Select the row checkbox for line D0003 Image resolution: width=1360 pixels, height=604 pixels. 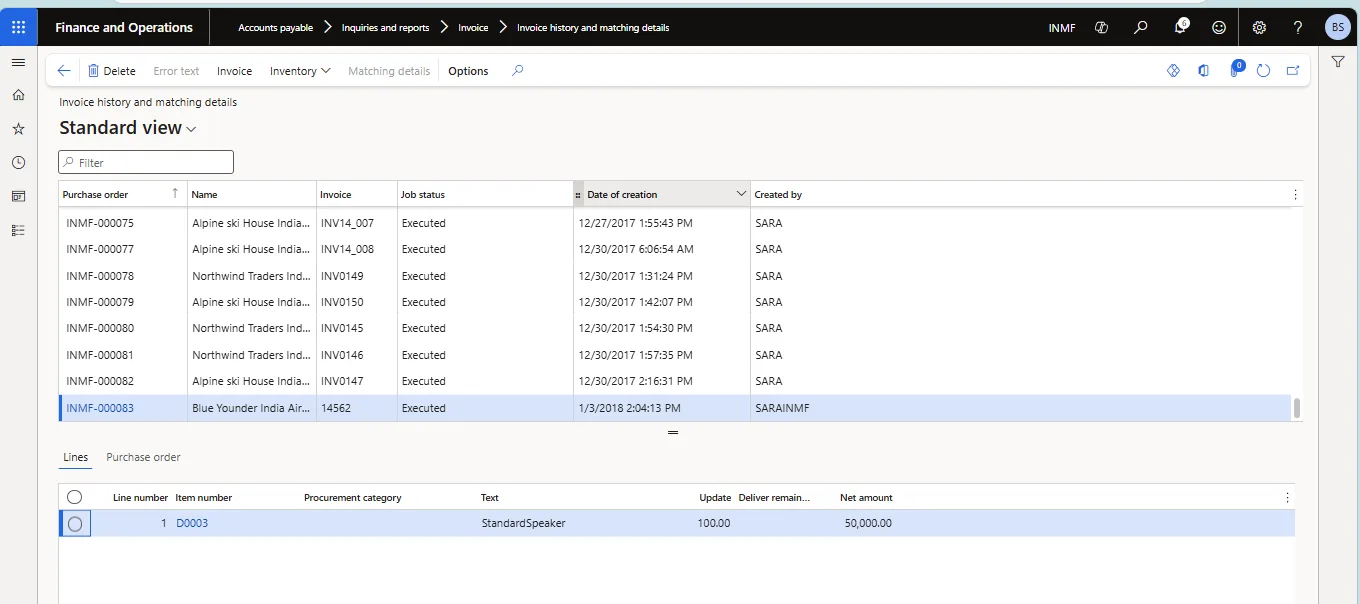coord(75,523)
